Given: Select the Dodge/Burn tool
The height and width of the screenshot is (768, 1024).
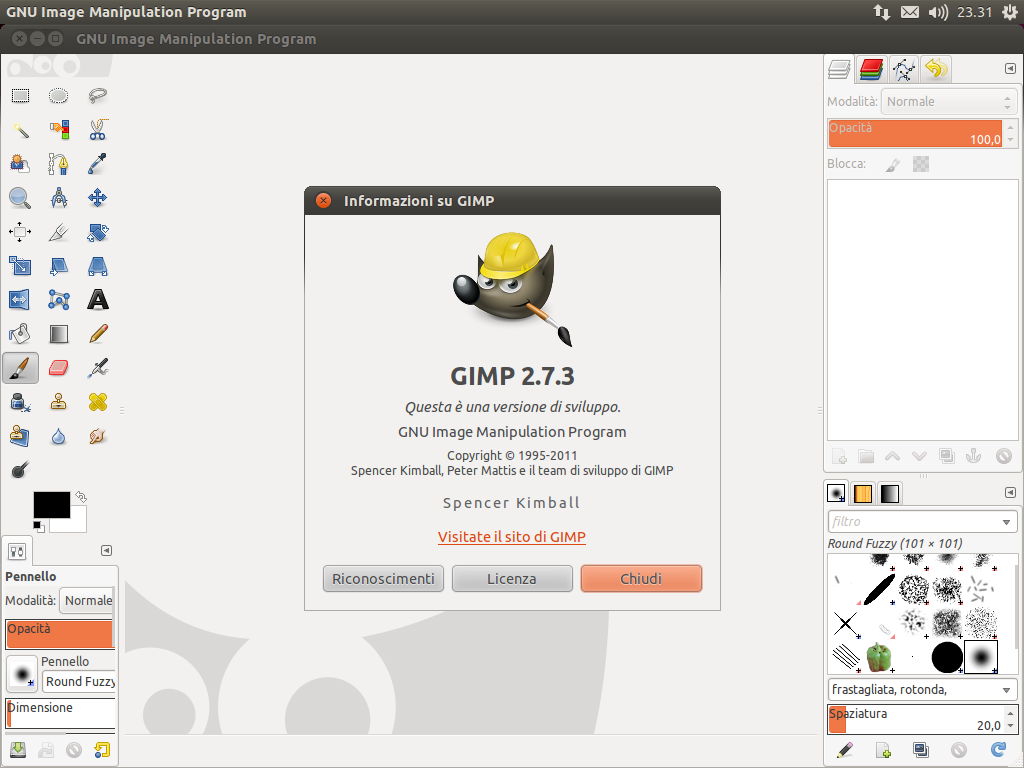Looking at the screenshot, I should (20, 470).
